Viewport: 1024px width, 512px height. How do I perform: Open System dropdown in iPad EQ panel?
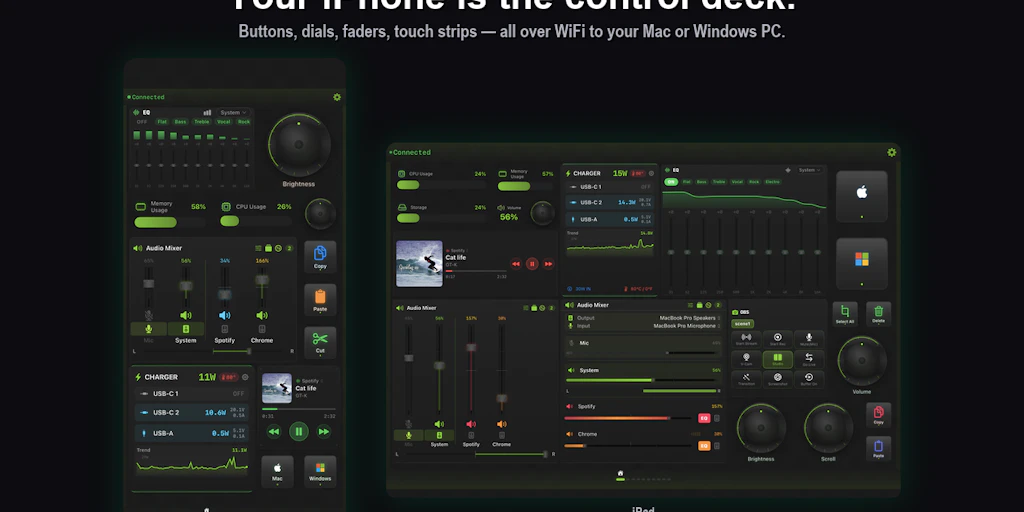pyautogui.click(x=809, y=170)
